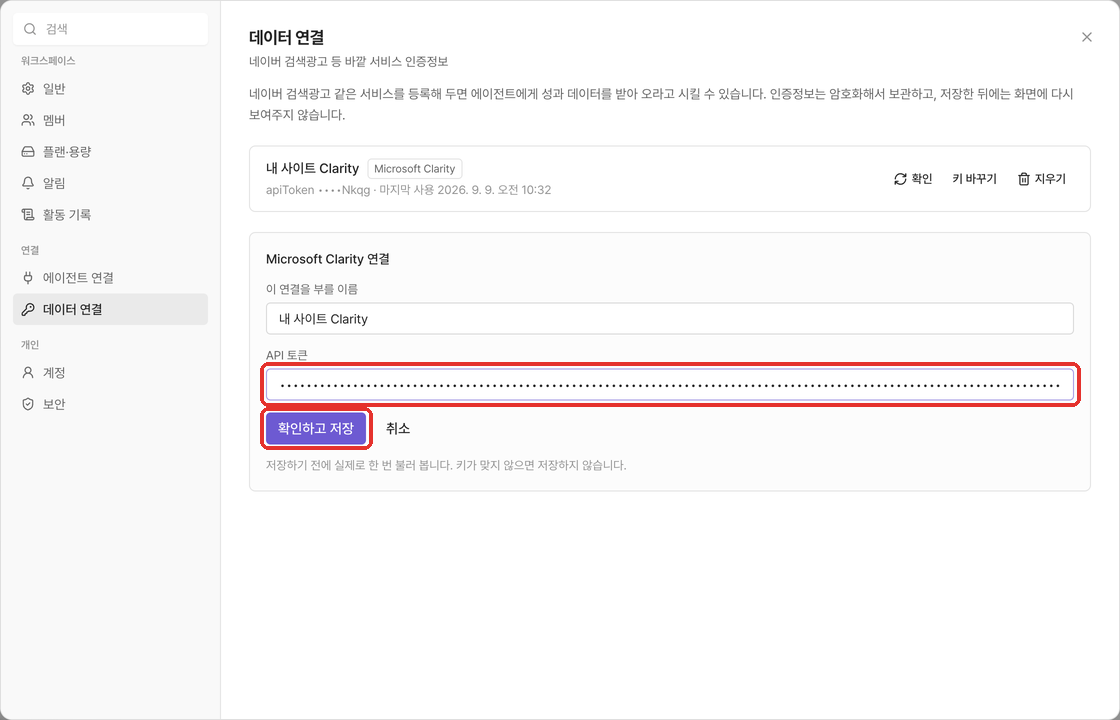Click the API 토큰 password field

(x=669, y=385)
